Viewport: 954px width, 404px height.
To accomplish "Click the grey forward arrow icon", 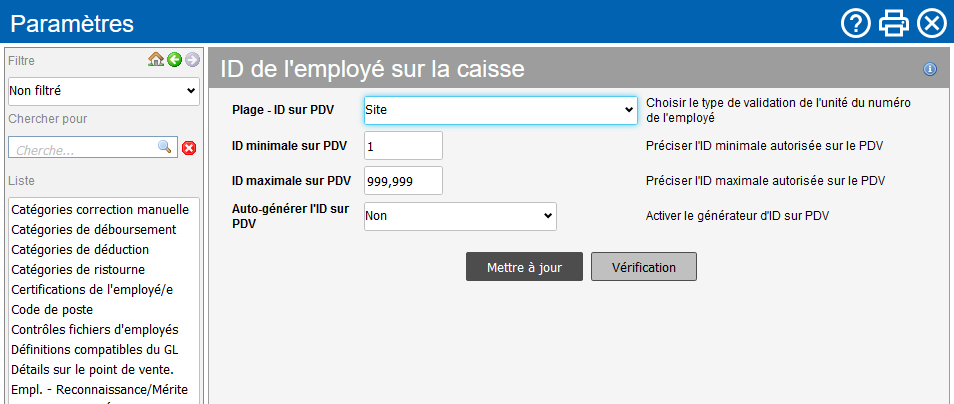I will pyautogui.click(x=192, y=60).
